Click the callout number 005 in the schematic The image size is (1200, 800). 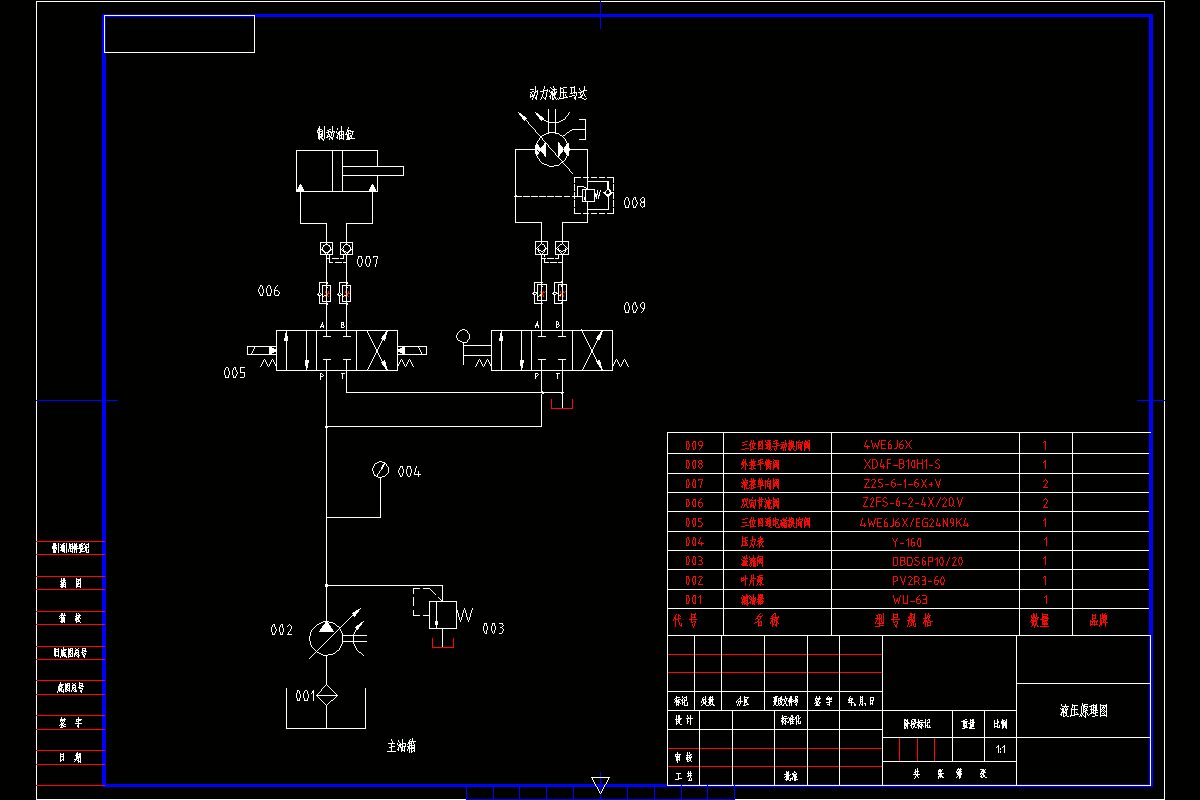tap(234, 373)
